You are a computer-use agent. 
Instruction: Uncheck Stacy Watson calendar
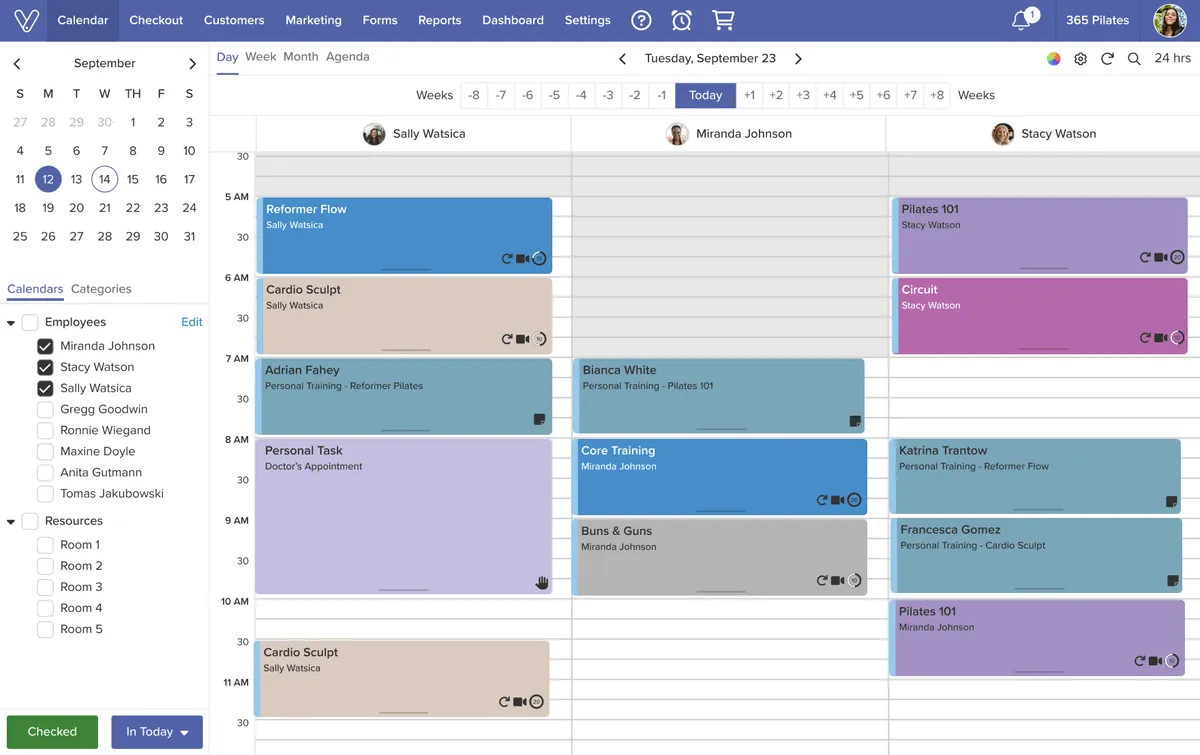(45, 367)
